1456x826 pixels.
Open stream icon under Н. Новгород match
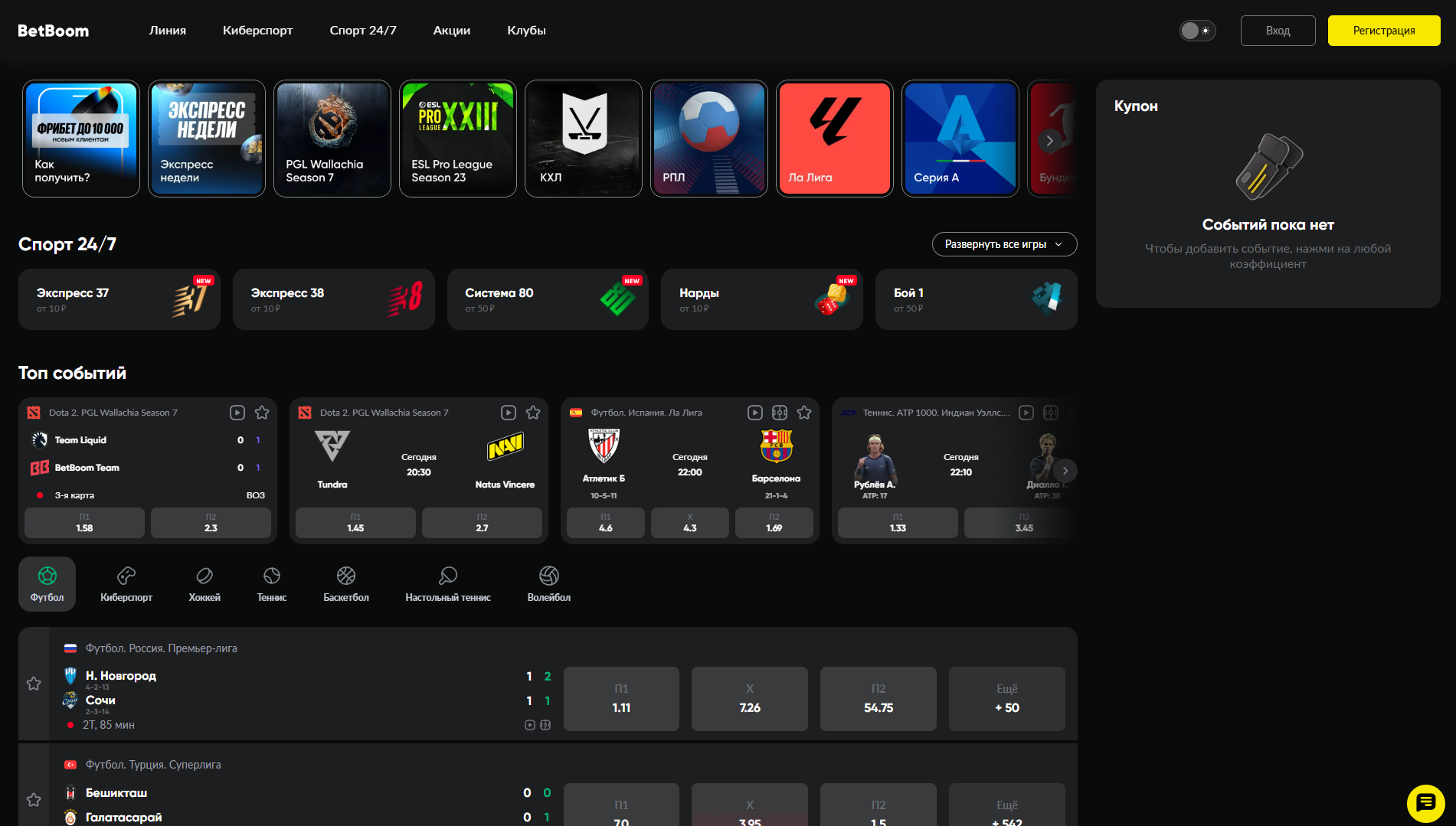pos(530,725)
